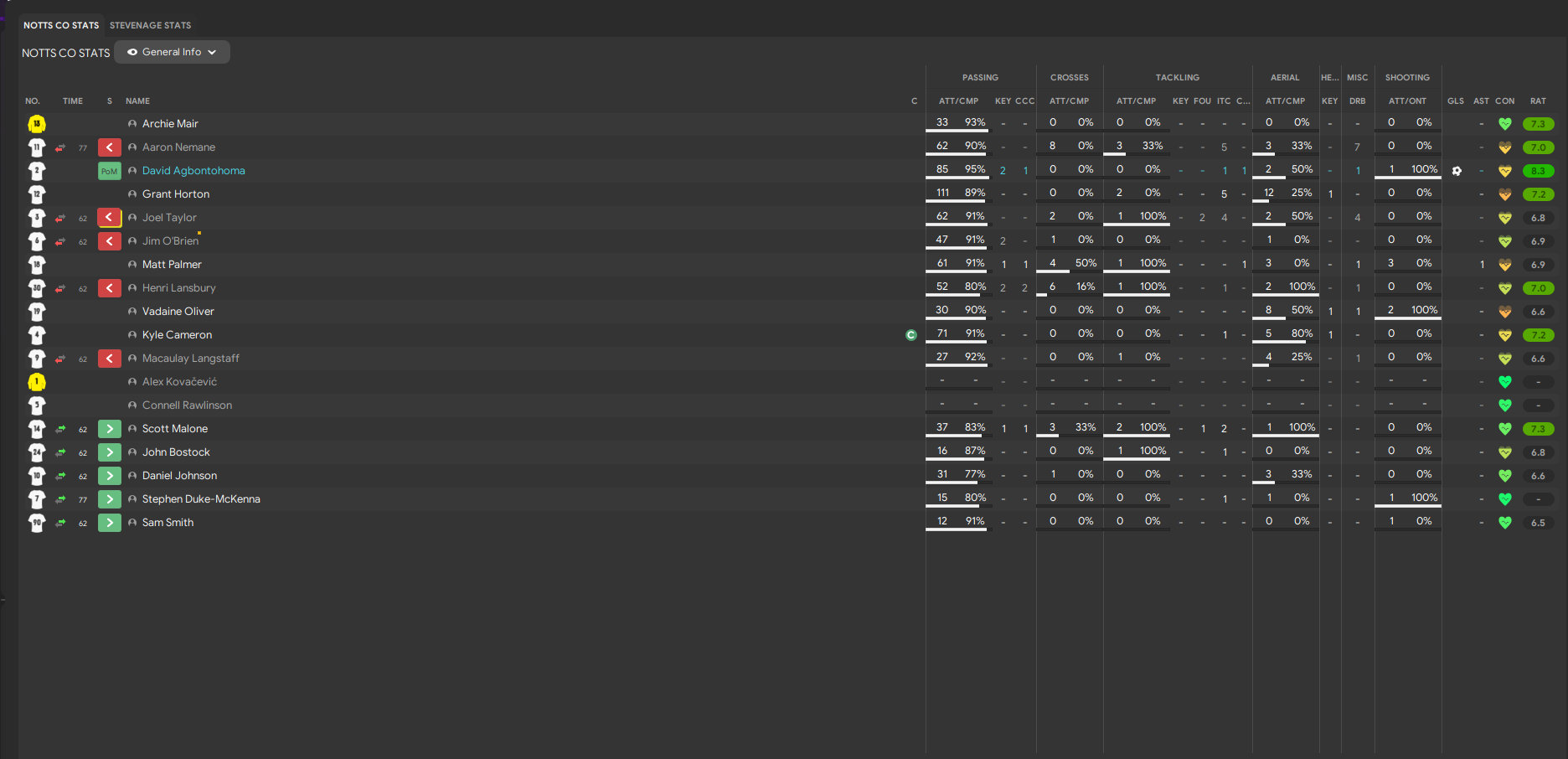Click the condition heart icon for Archie Mair
Screen dimensions: 1568x759
tap(1505, 124)
